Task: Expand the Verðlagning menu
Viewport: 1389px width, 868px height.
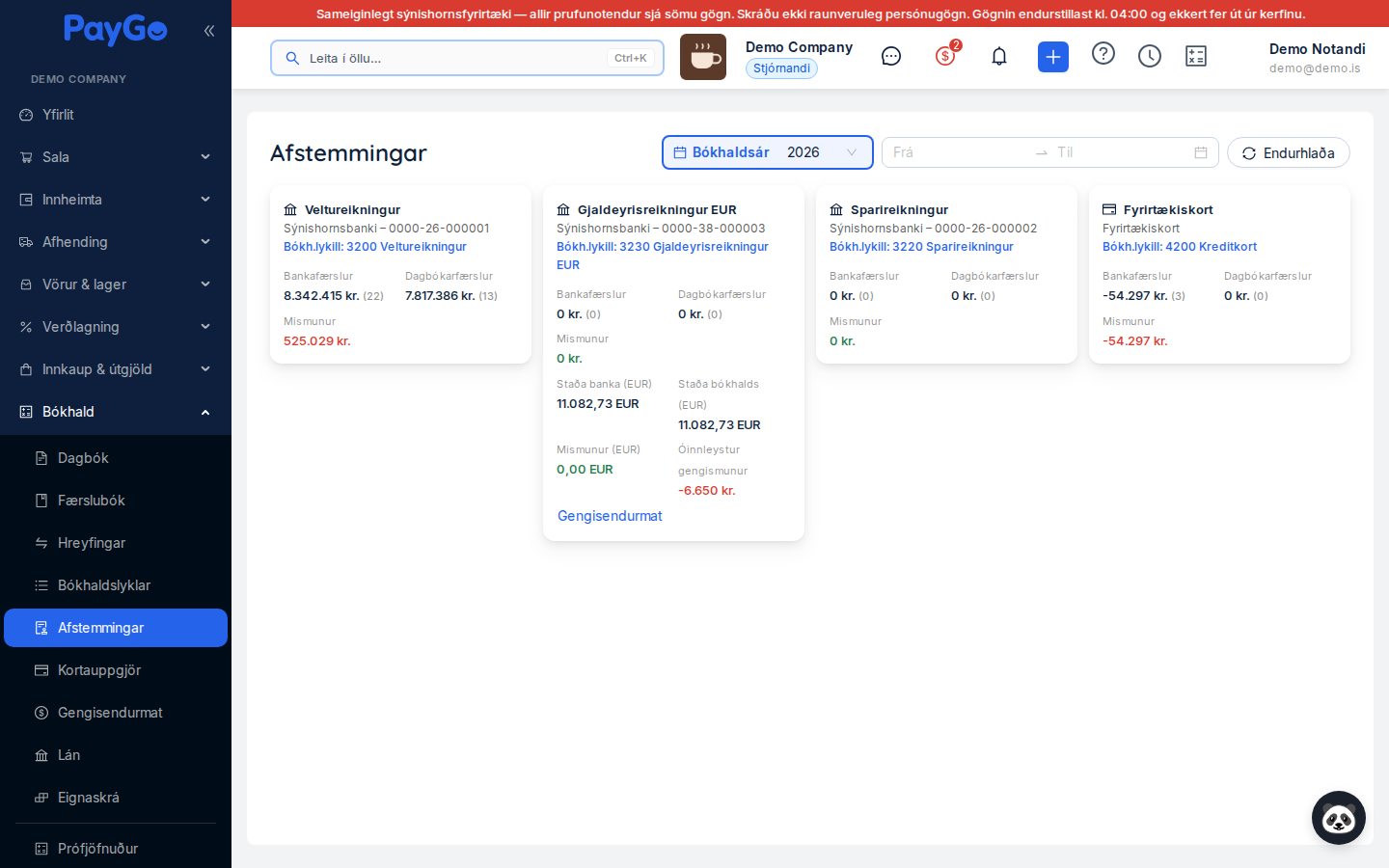Action: coord(116,327)
